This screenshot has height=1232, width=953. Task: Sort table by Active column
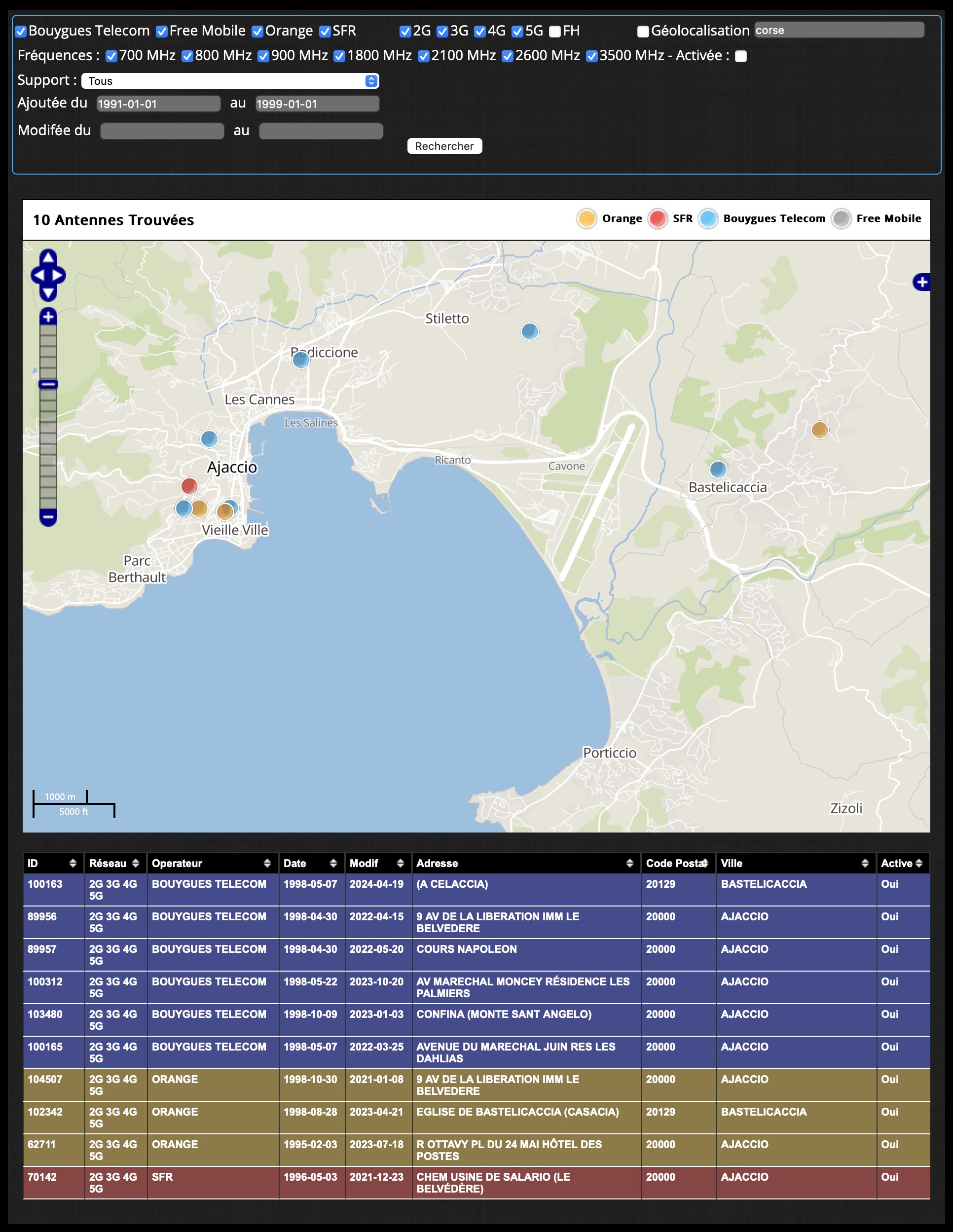[x=903, y=863]
